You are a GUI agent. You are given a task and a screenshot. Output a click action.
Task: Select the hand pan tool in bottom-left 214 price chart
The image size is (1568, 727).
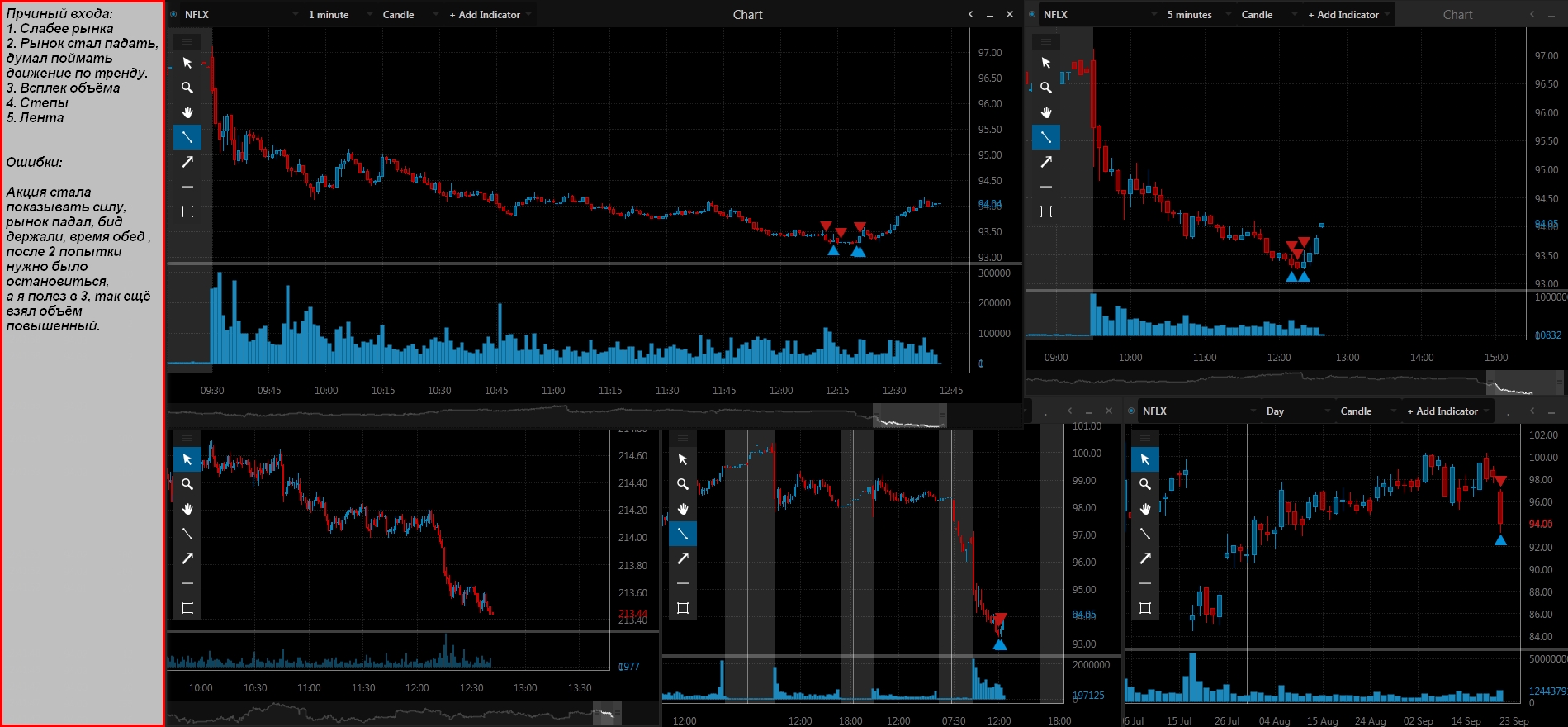(187, 509)
